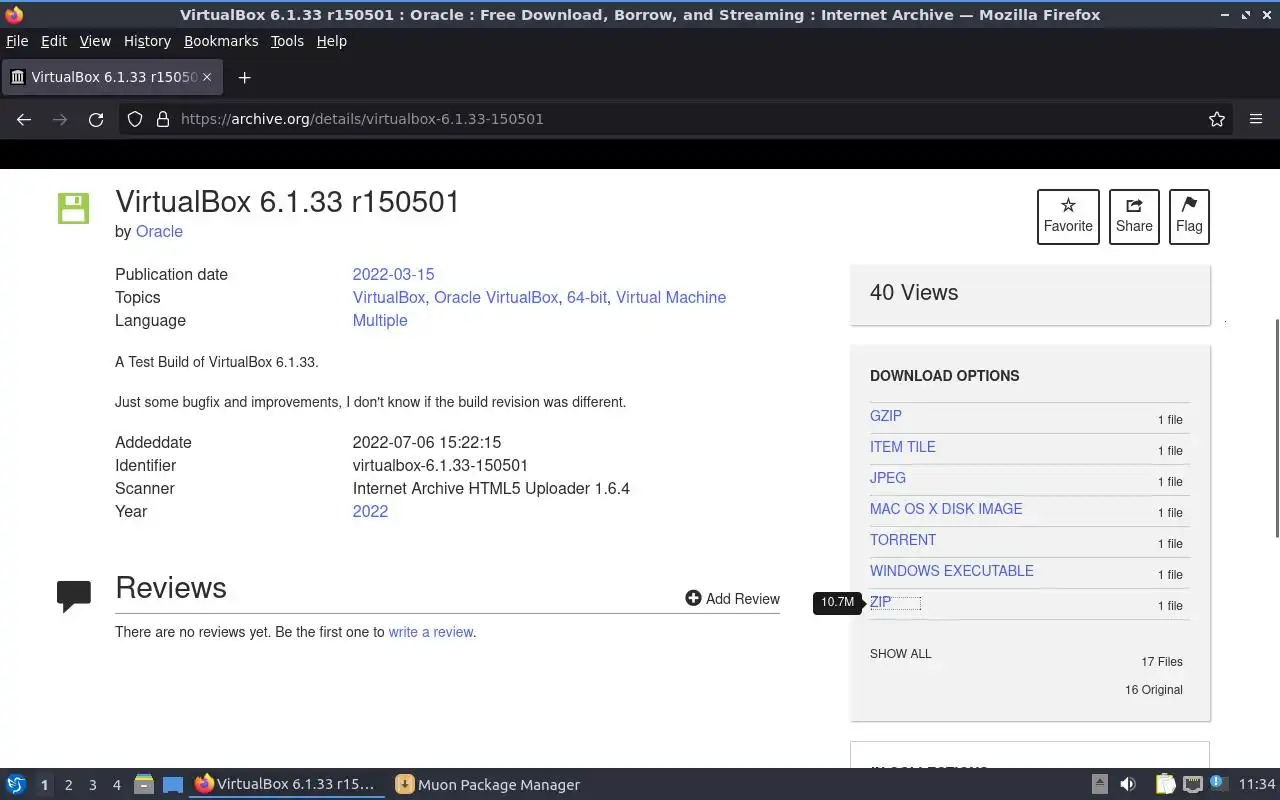Switch to Muon Package Manager in taskbar
This screenshot has width=1280, height=800.
(487, 785)
